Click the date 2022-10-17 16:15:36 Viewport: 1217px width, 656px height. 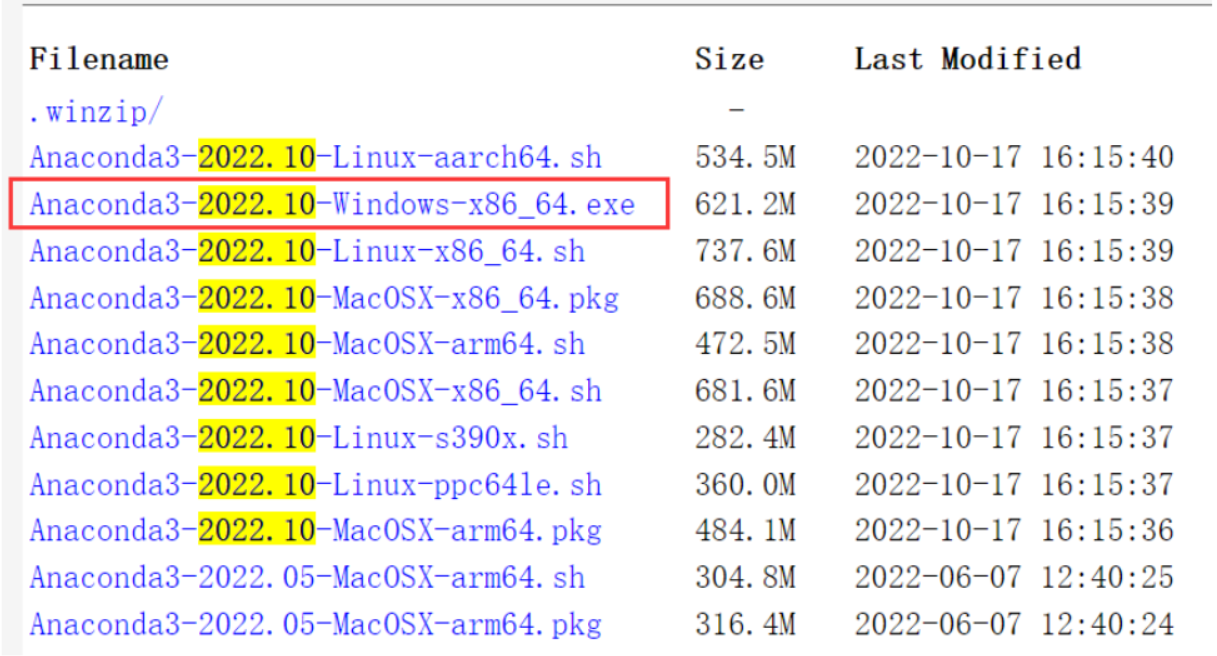click(x=1014, y=531)
